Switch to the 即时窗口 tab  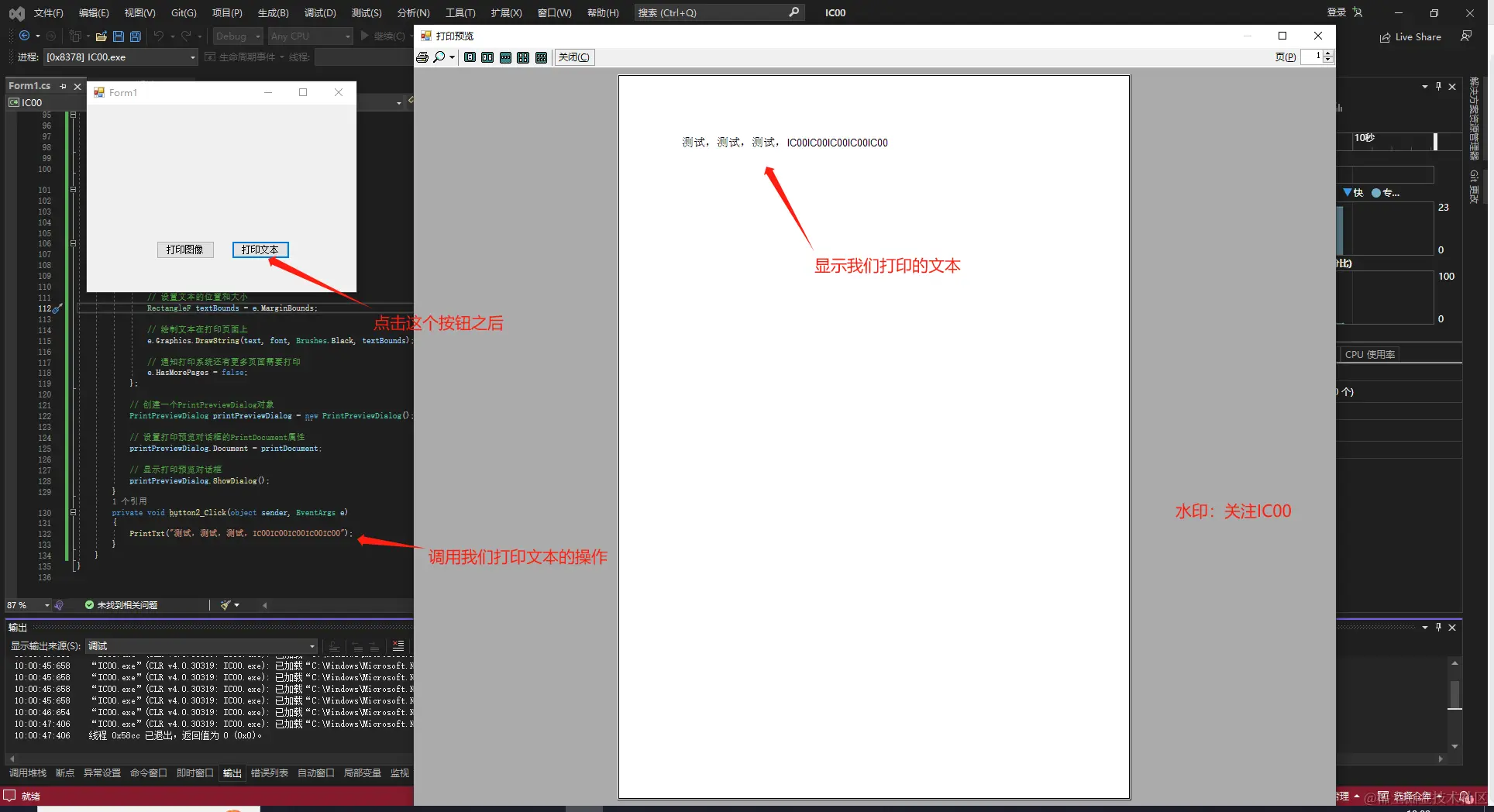click(x=195, y=773)
